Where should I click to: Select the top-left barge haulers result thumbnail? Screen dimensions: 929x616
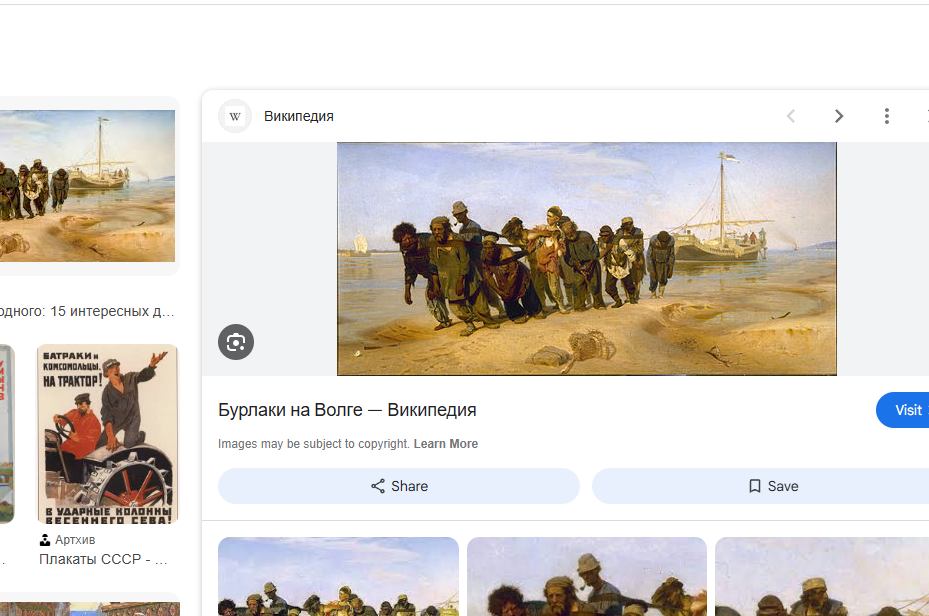(87, 186)
